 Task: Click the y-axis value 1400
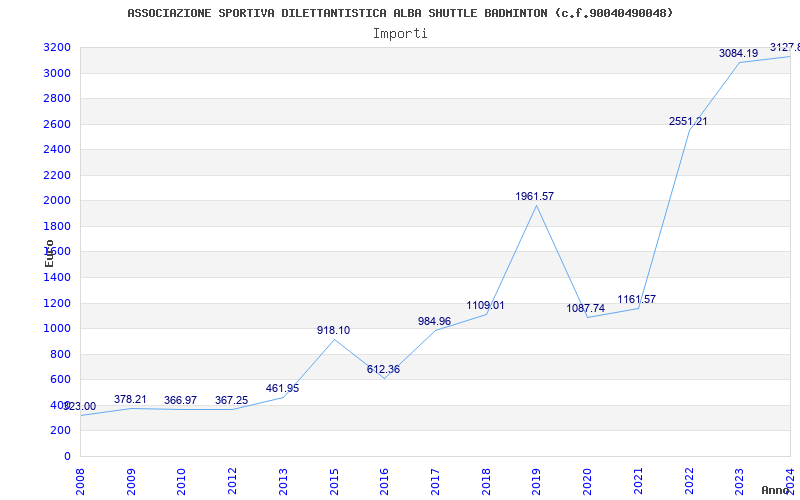57,278
